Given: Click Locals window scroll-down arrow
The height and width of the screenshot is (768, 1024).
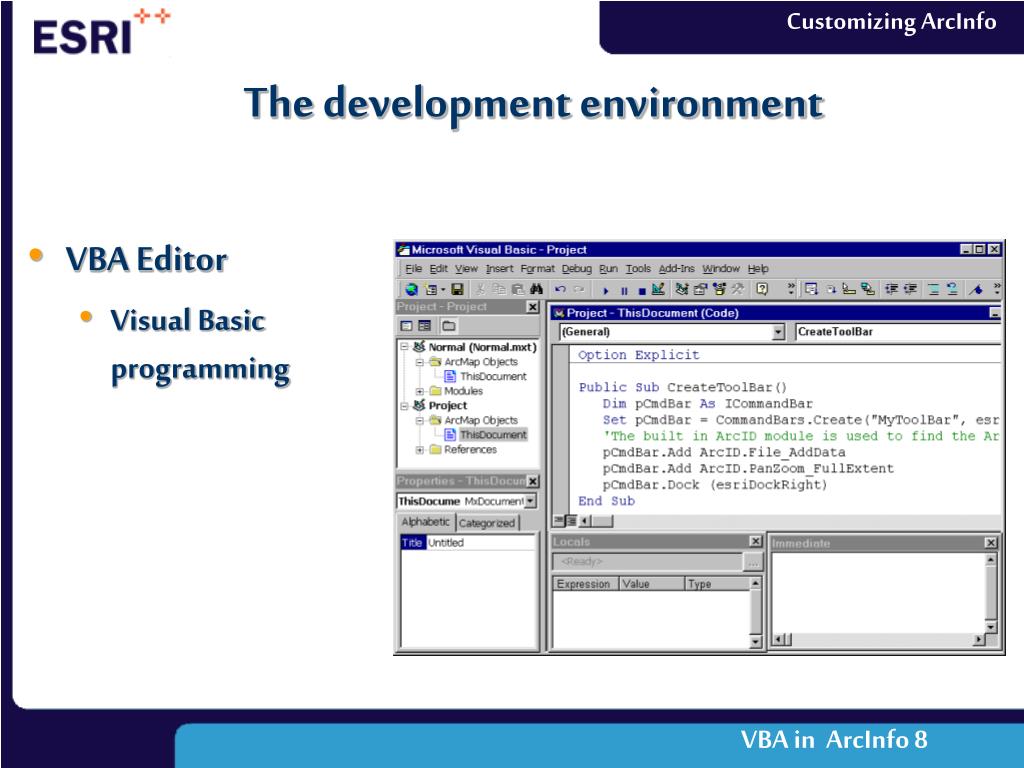Looking at the screenshot, I should [x=756, y=642].
